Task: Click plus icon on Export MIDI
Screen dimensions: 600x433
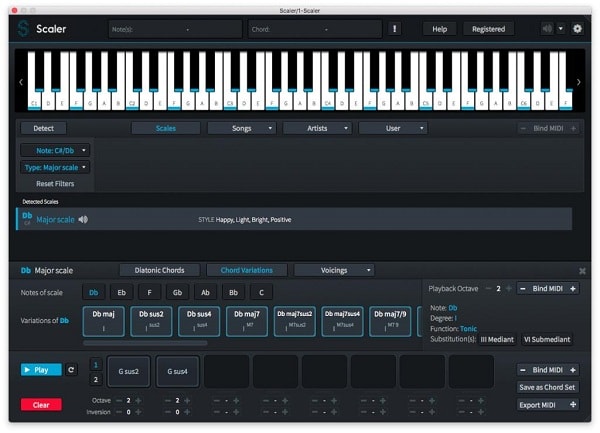Action: [x=573, y=405]
